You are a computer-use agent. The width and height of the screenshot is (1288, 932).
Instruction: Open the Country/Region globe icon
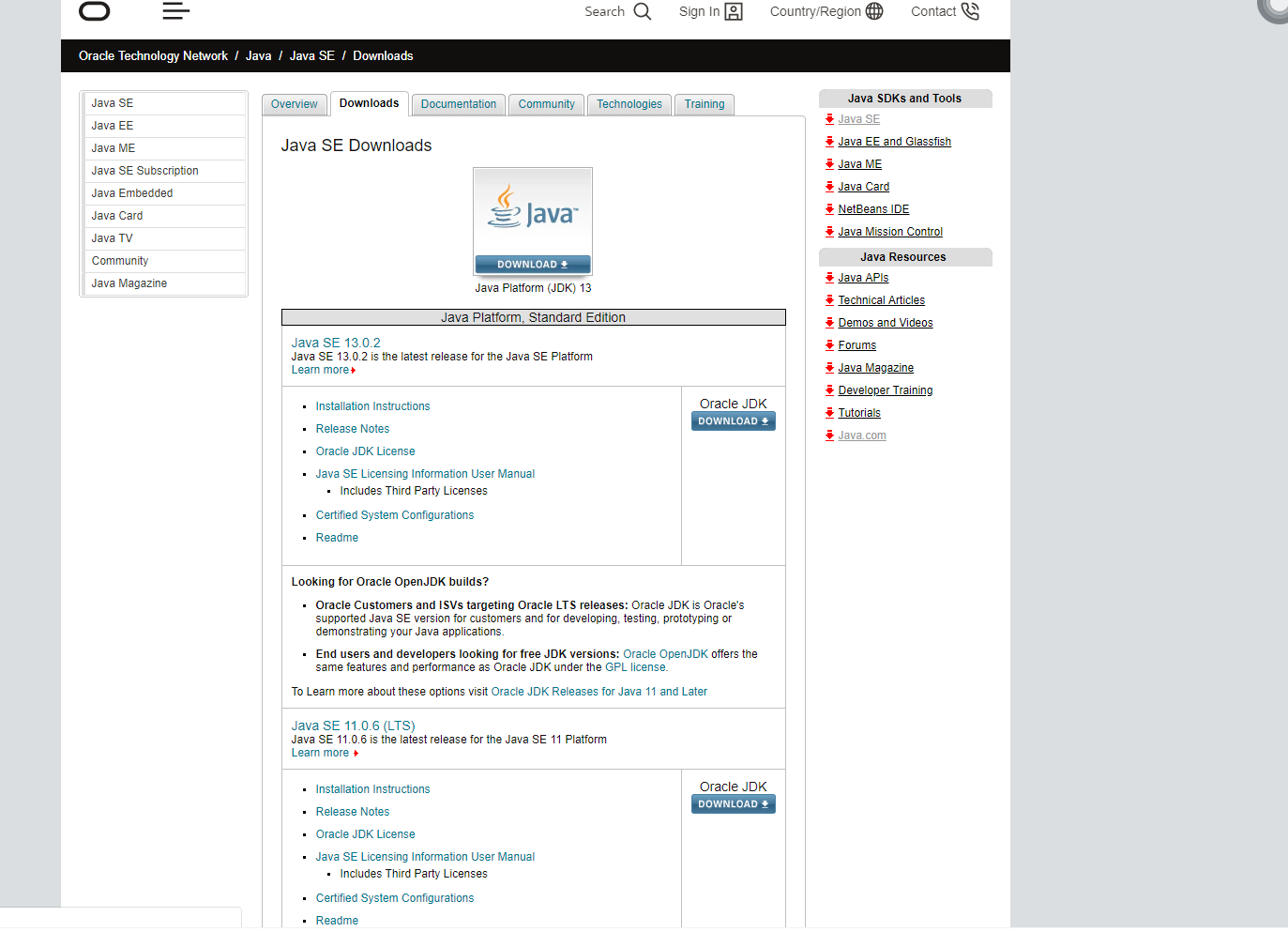(x=874, y=11)
